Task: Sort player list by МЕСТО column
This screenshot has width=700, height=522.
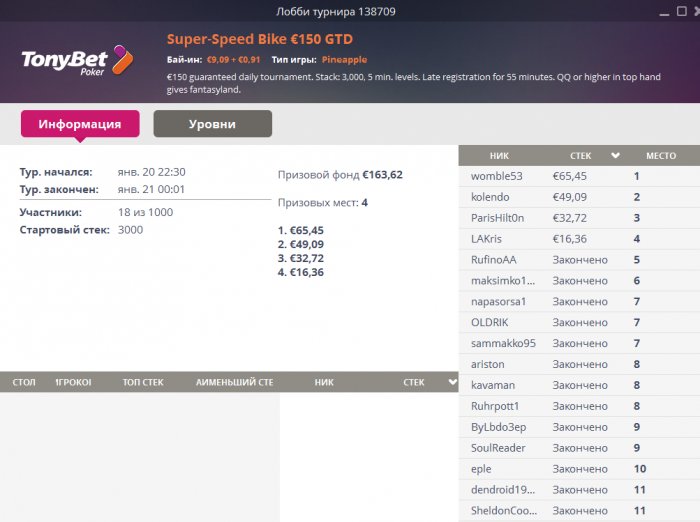Action: tap(661, 156)
